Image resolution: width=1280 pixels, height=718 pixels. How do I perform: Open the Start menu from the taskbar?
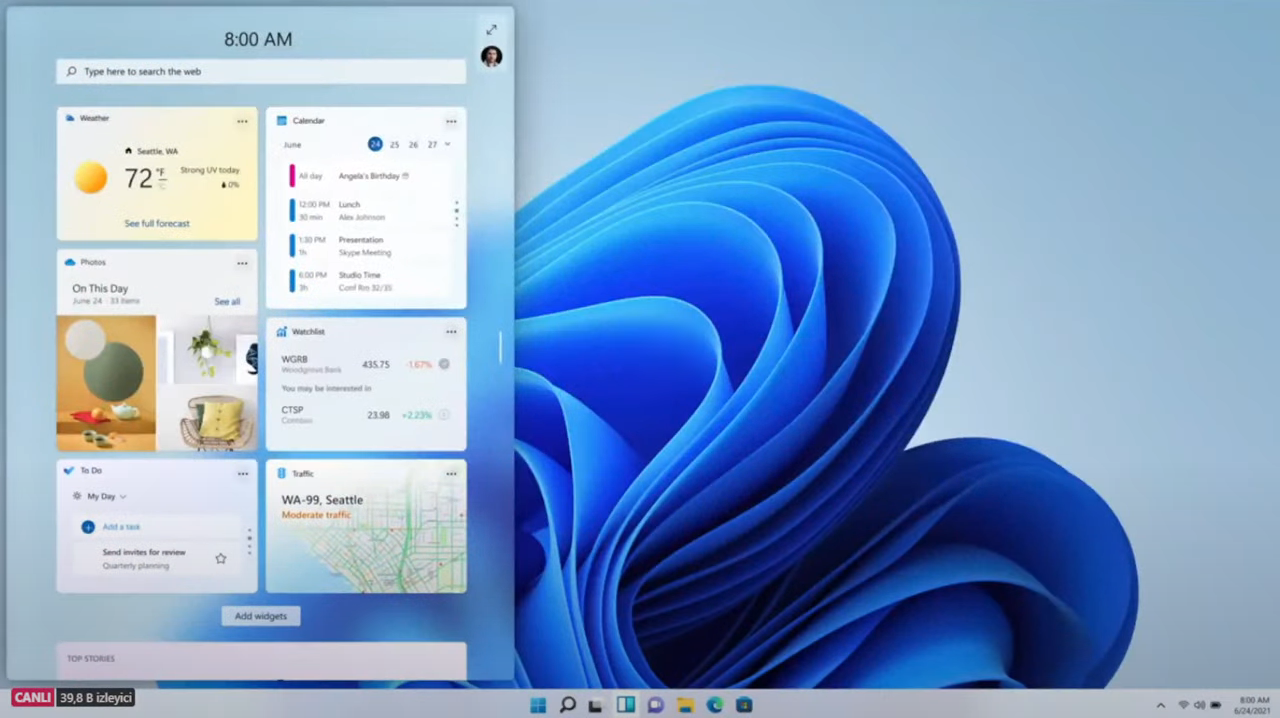pos(538,705)
